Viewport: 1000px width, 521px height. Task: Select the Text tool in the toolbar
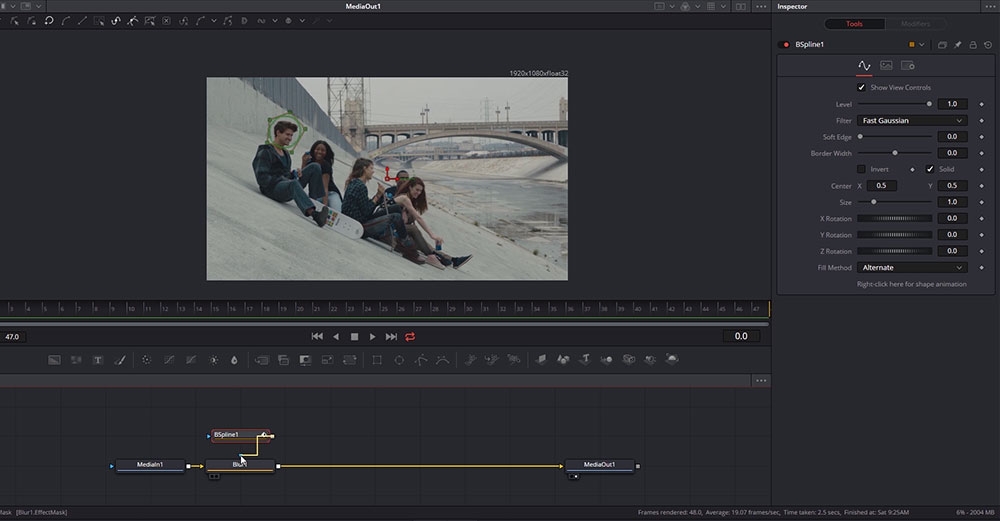click(98, 360)
